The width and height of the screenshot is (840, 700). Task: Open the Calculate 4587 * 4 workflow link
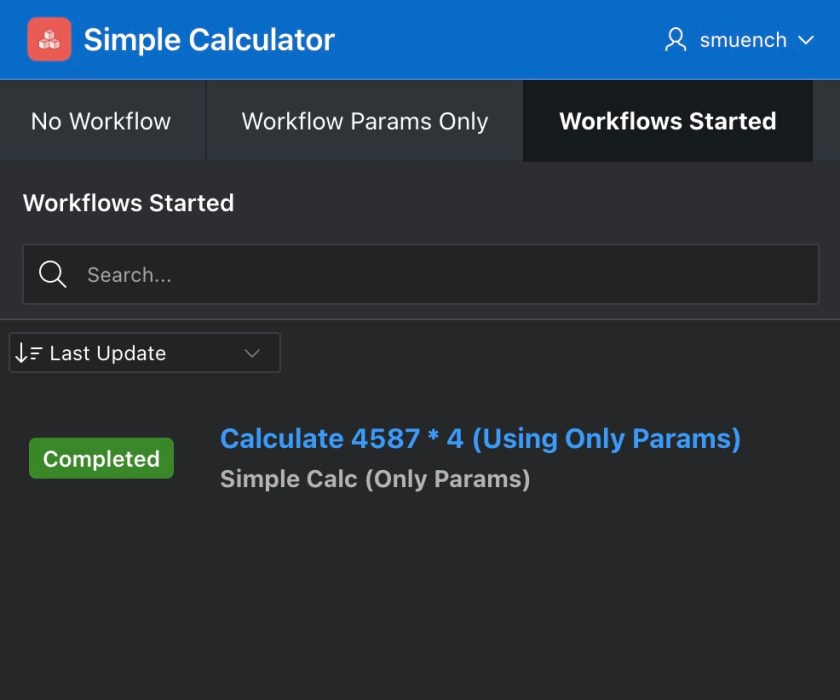480,438
